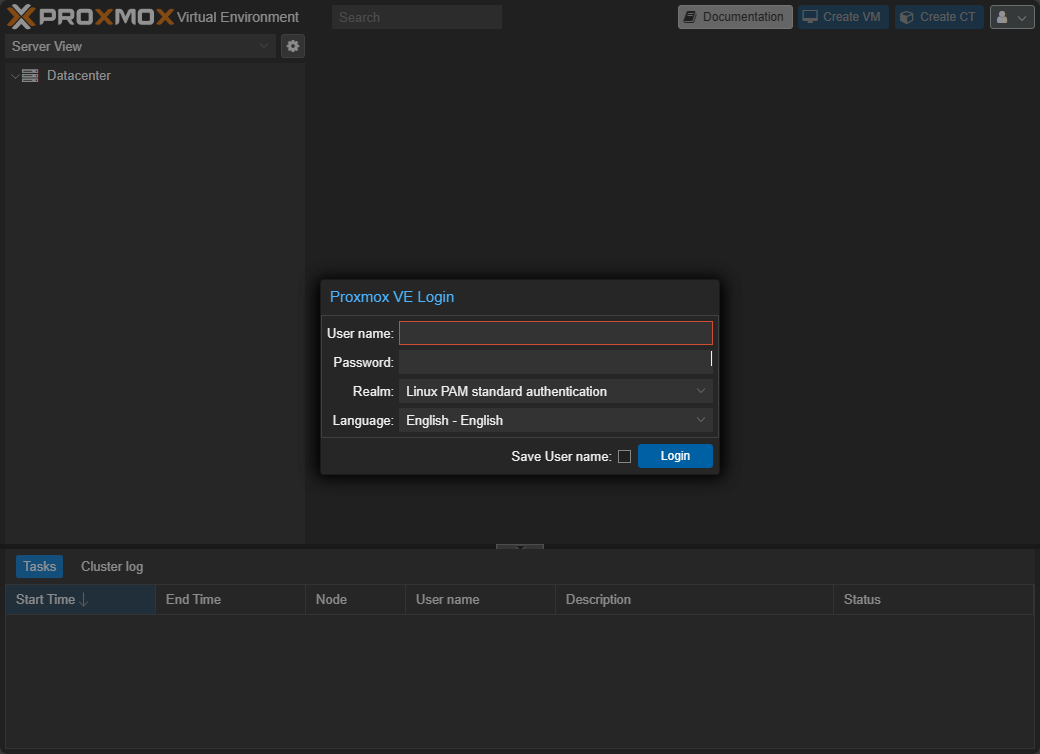The width and height of the screenshot is (1040, 754).
Task: Expand the Server View selector
Action: (x=140, y=46)
